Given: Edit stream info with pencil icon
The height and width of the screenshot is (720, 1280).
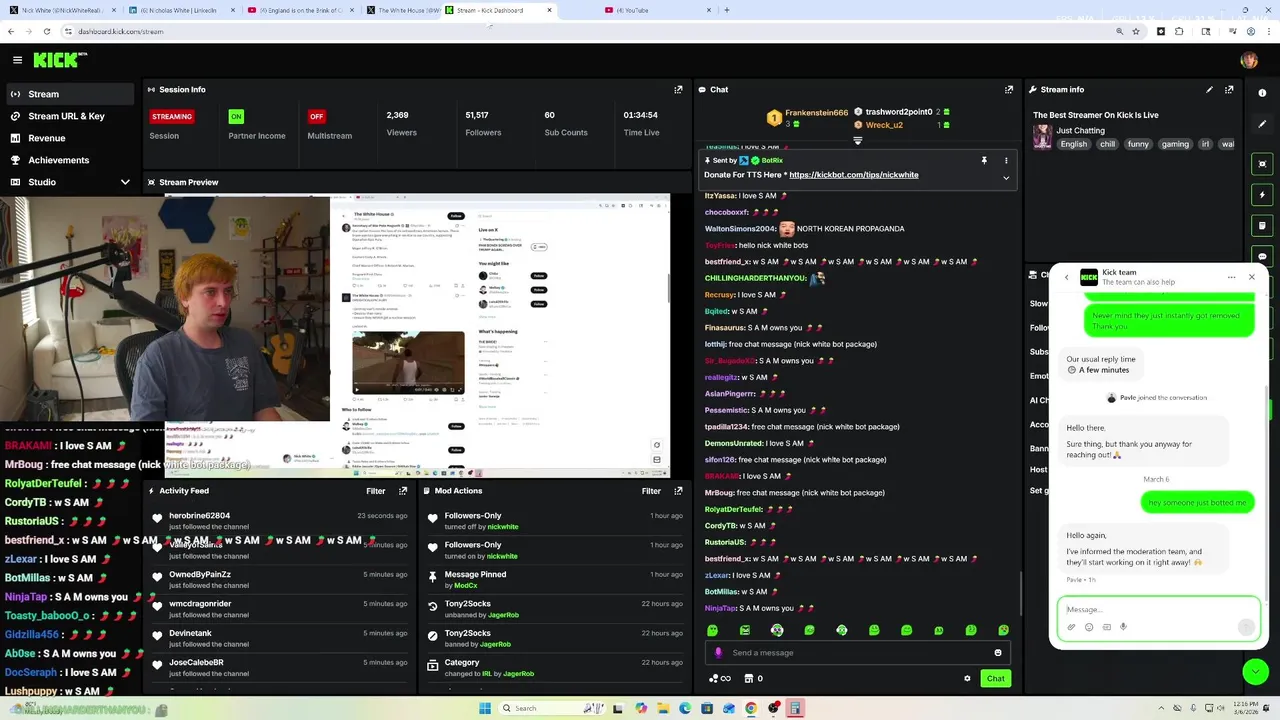Looking at the screenshot, I should pos(1209,89).
